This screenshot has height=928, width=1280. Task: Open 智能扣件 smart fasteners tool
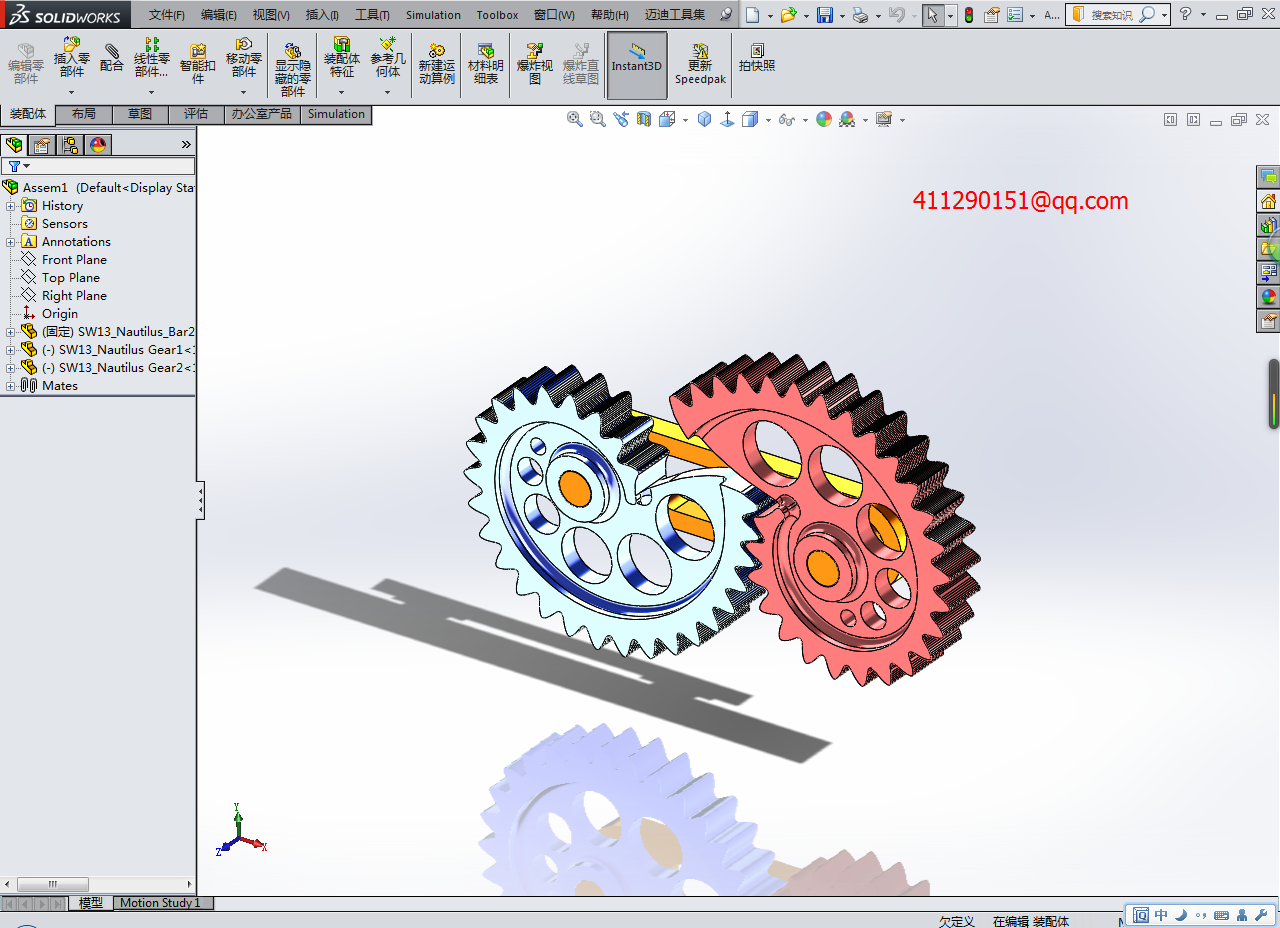click(198, 63)
